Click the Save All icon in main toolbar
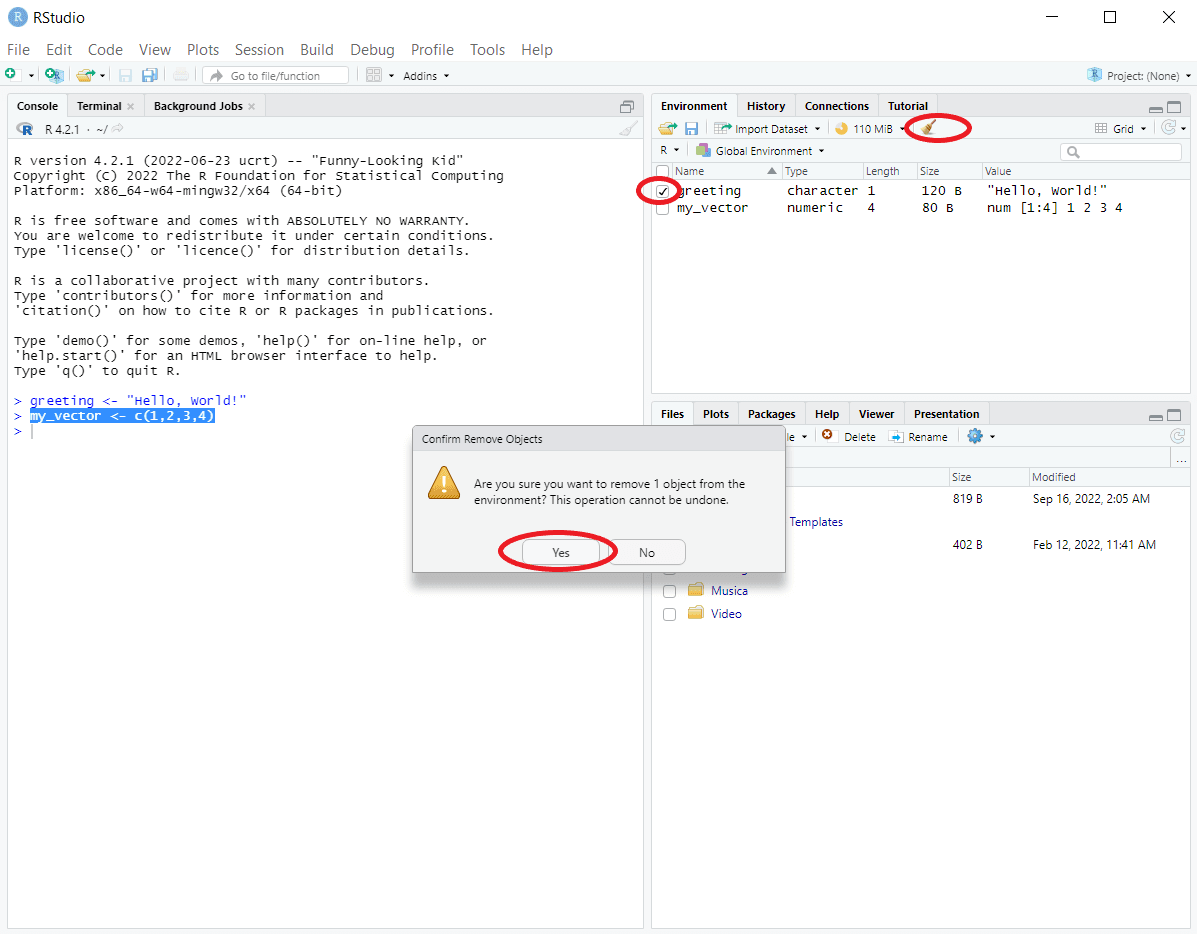The width and height of the screenshot is (1197, 934). pyautogui.click(x=150, y=75)
